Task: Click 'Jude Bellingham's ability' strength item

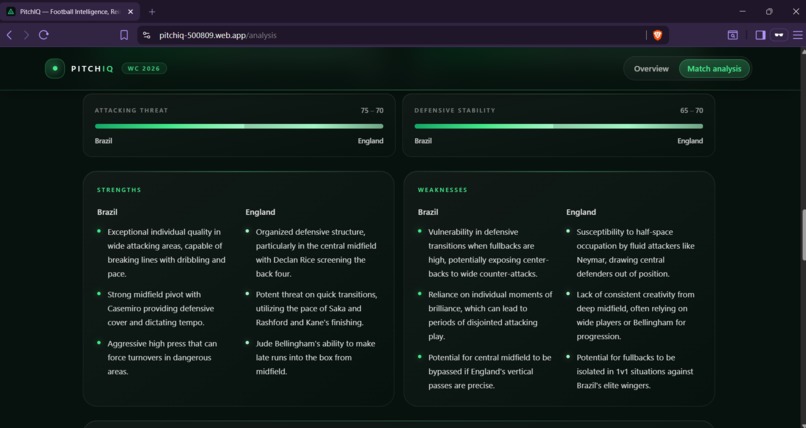Action: click(x=315, y=357)
